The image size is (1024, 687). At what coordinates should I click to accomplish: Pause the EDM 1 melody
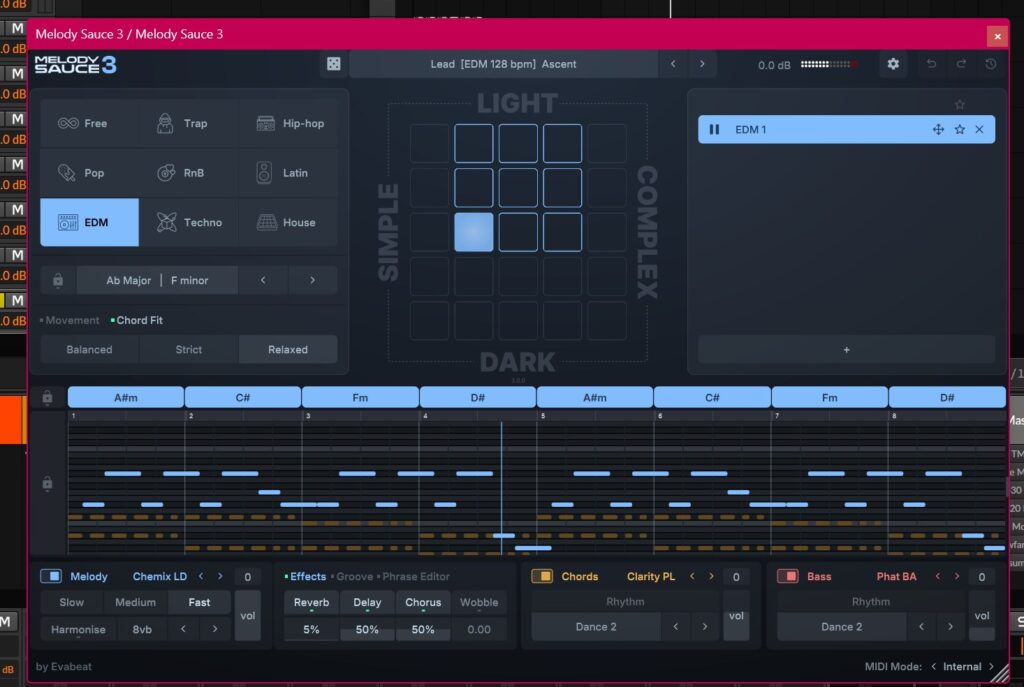point(714,130)
